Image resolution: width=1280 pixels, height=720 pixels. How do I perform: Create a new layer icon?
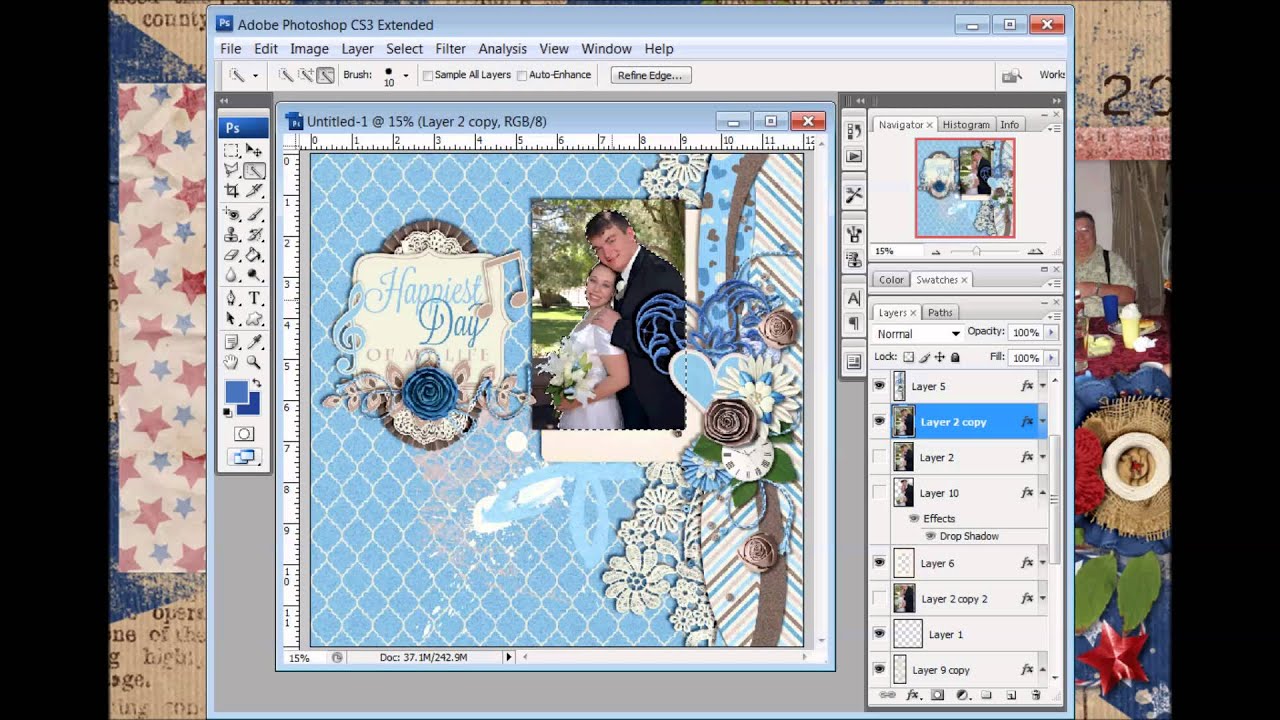1011,695
